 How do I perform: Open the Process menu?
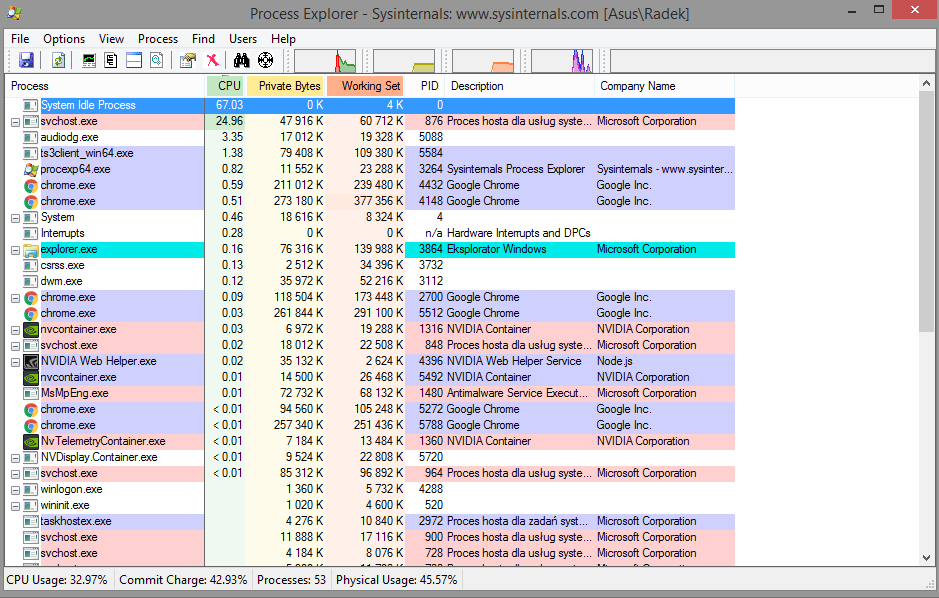pyautogui.click(x=158, y=39)
